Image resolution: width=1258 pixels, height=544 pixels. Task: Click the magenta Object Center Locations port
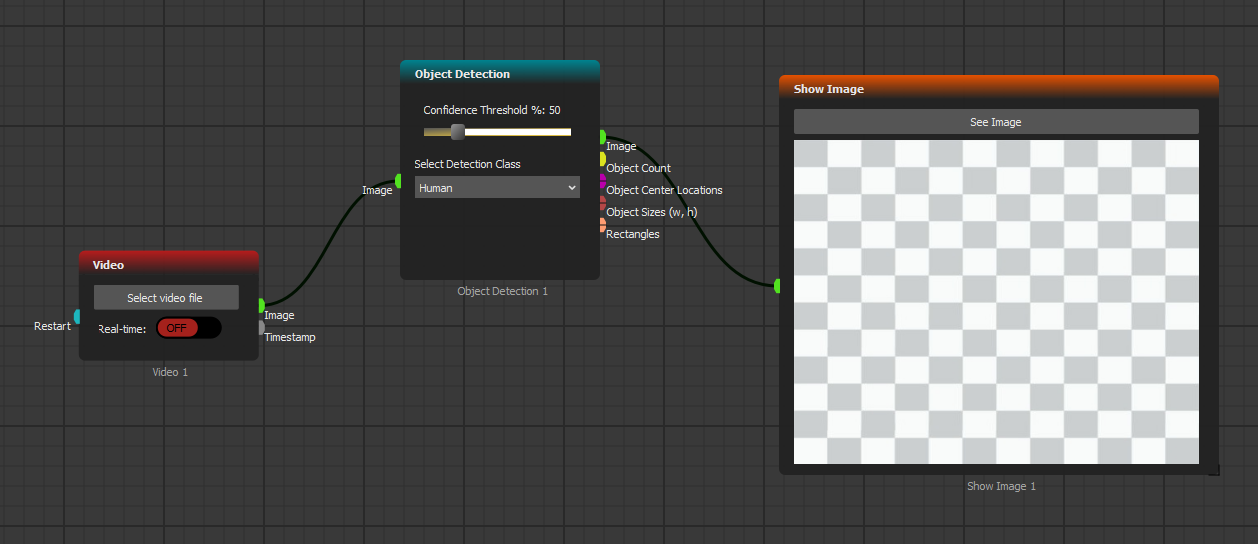(x=602, y=181)
